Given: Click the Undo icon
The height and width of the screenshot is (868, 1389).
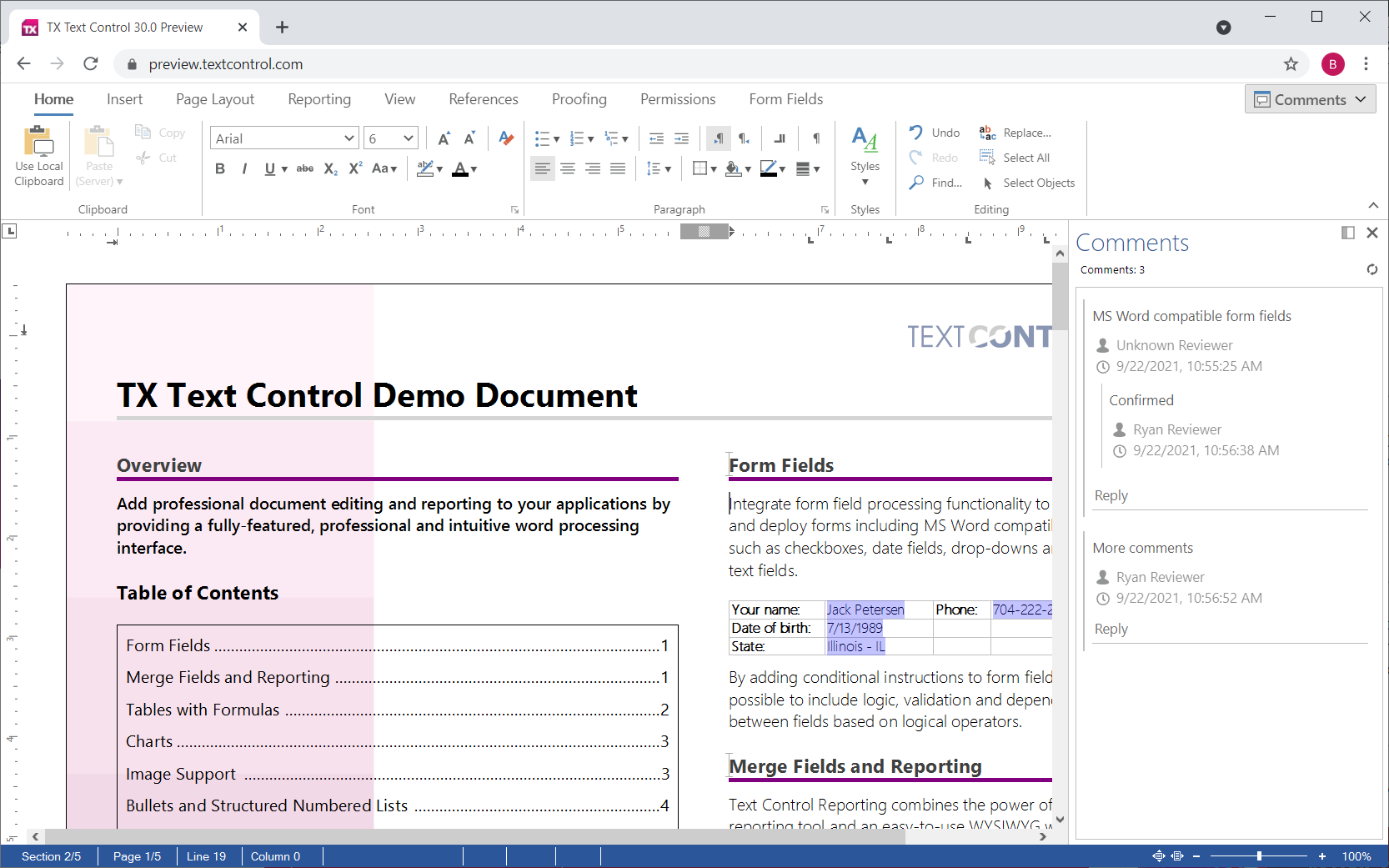Looking at the screenshot, I should 915,133.
